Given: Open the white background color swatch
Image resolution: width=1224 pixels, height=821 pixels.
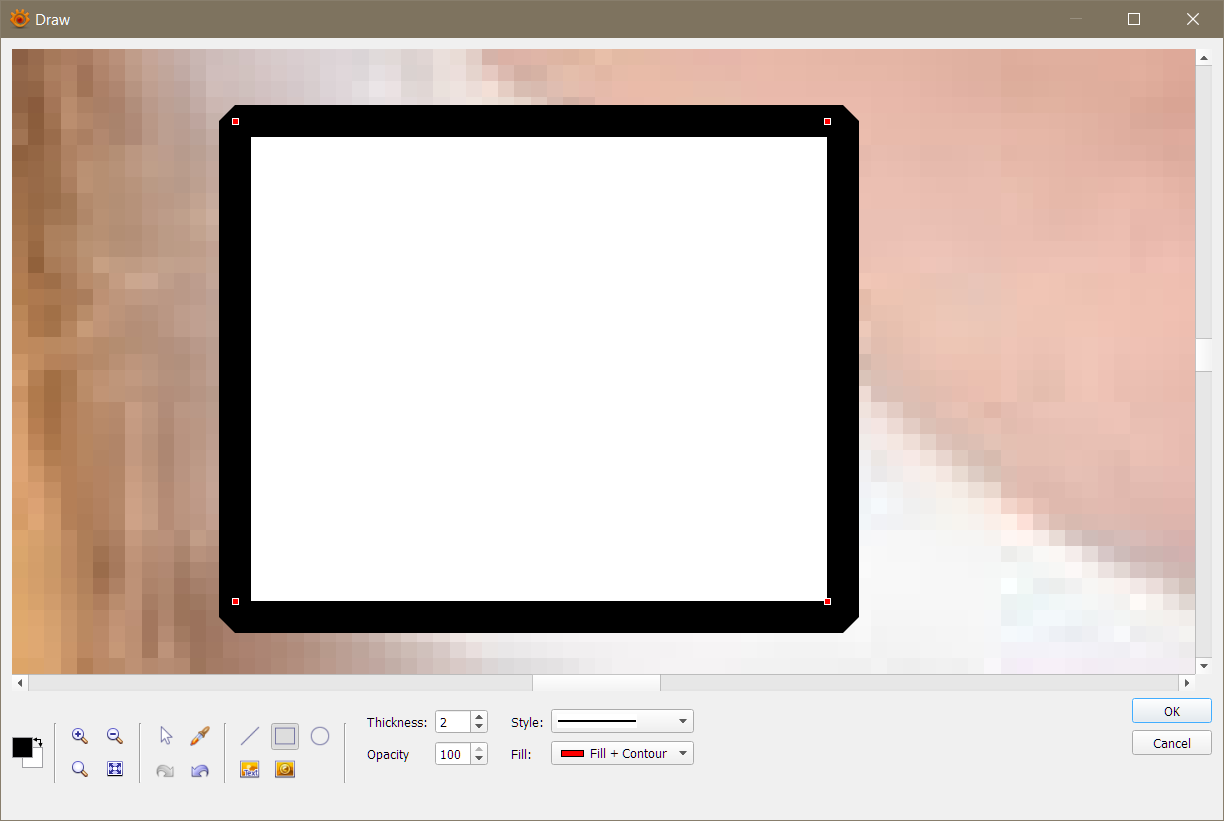Looking at the screenshot, I should 36,762.
